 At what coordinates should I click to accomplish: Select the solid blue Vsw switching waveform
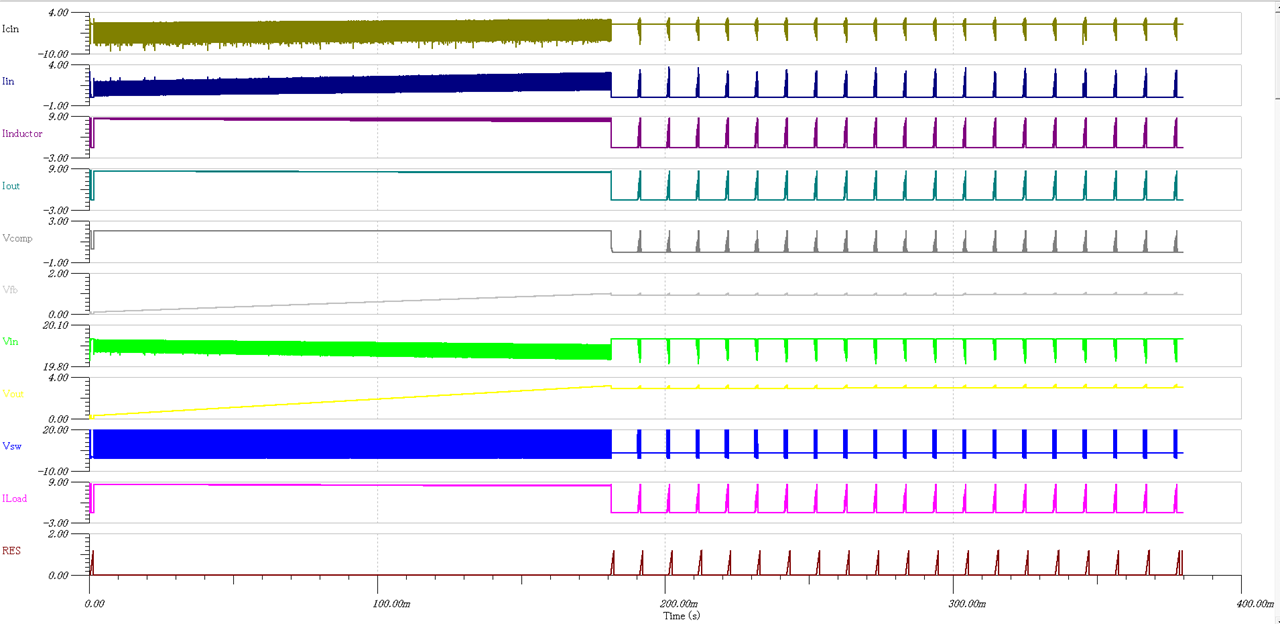click(350, 444)
